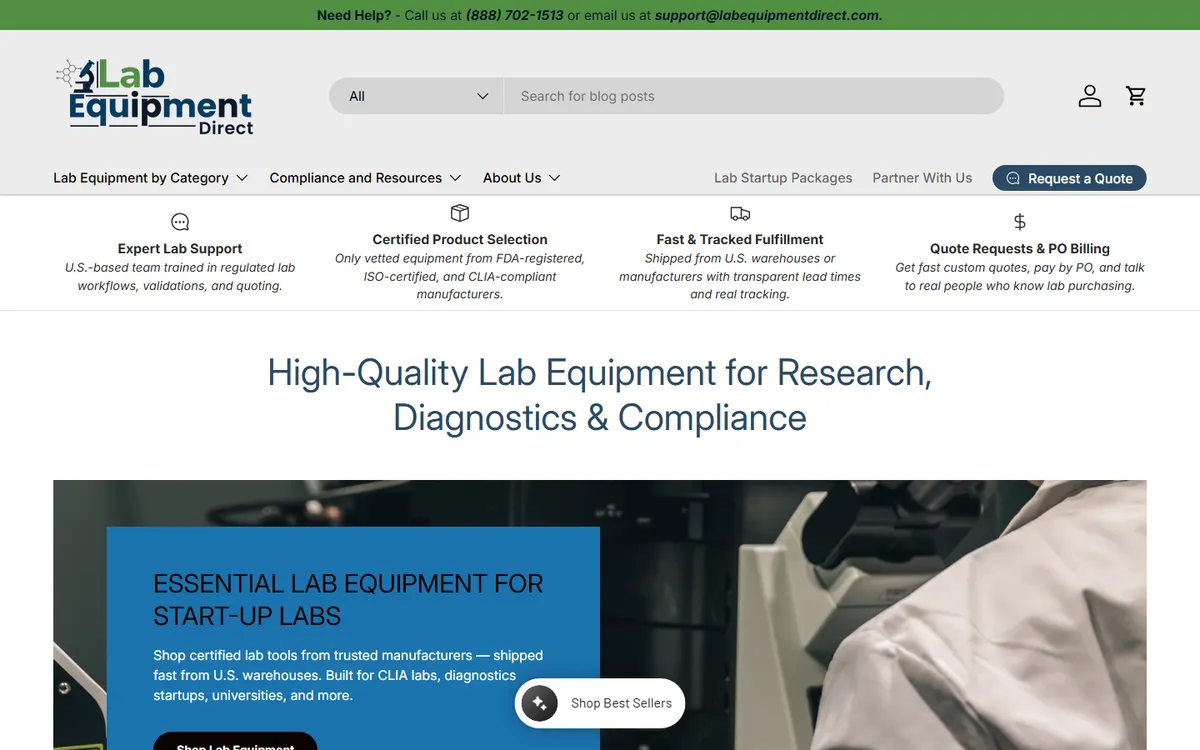Click the Fast & Tracked Fulfillment truck icon
The image size is (1200, 750).
740,213
